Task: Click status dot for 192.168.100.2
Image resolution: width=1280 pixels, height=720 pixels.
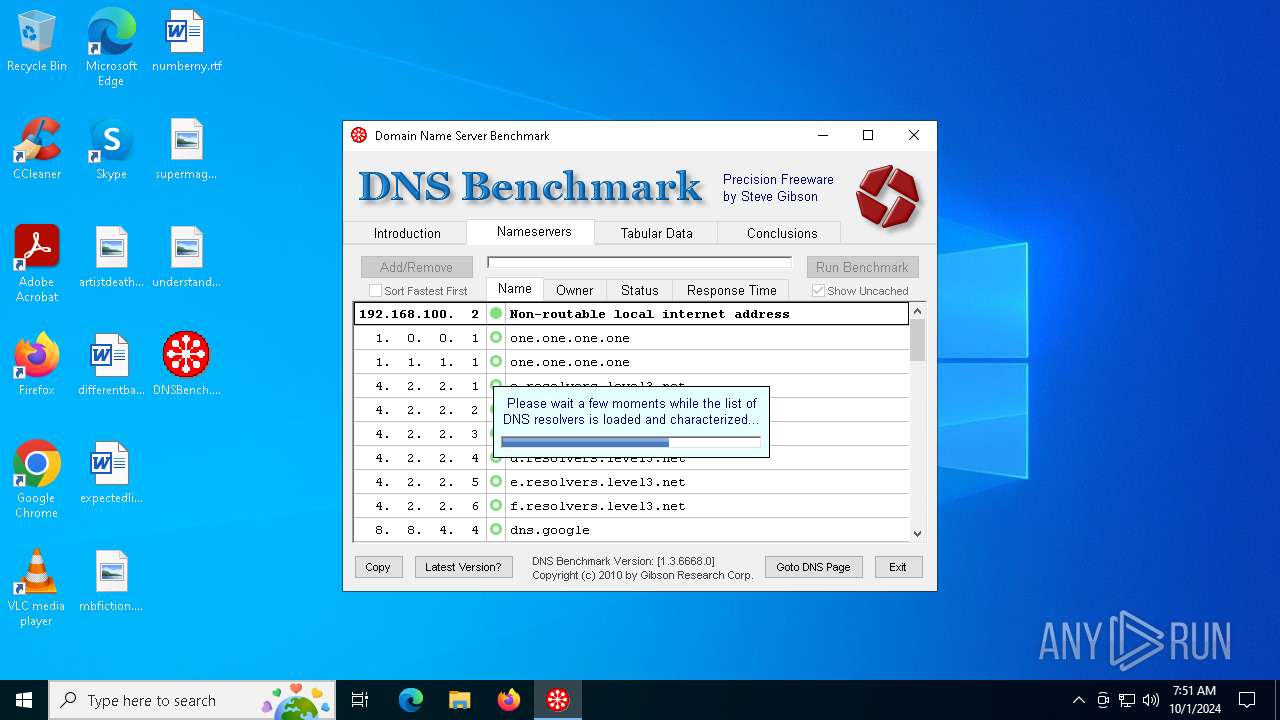Action: (496, 313)
